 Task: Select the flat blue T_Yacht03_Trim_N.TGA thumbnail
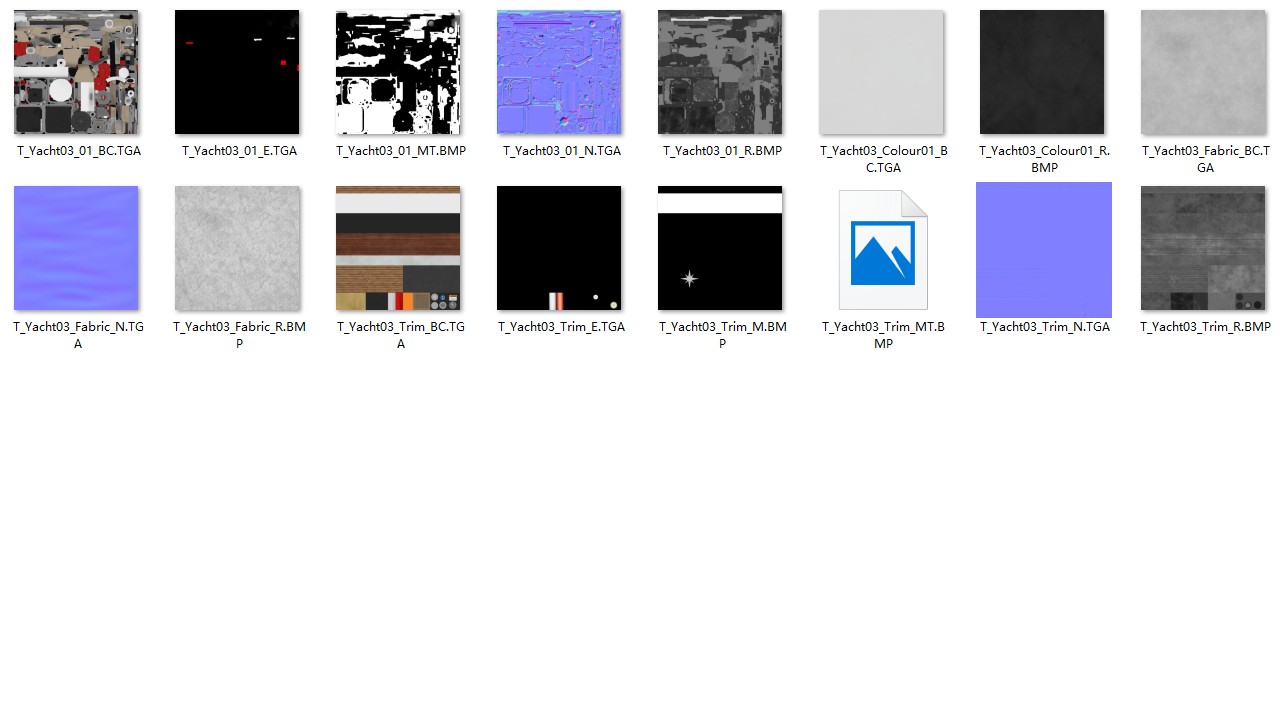click(x=1044, y=250)
